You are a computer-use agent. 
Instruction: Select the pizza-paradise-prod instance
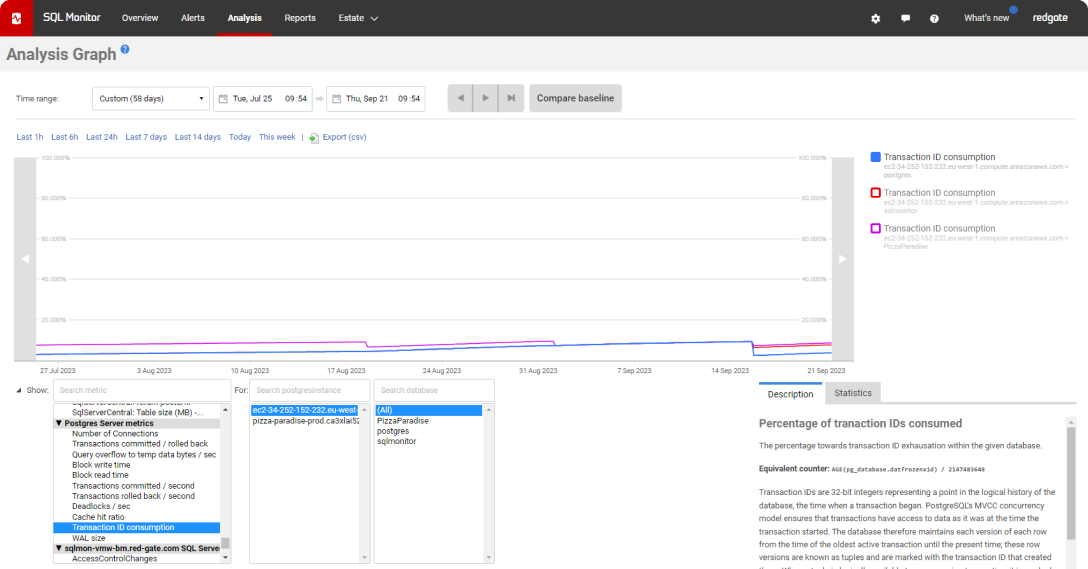click(305, 421)
